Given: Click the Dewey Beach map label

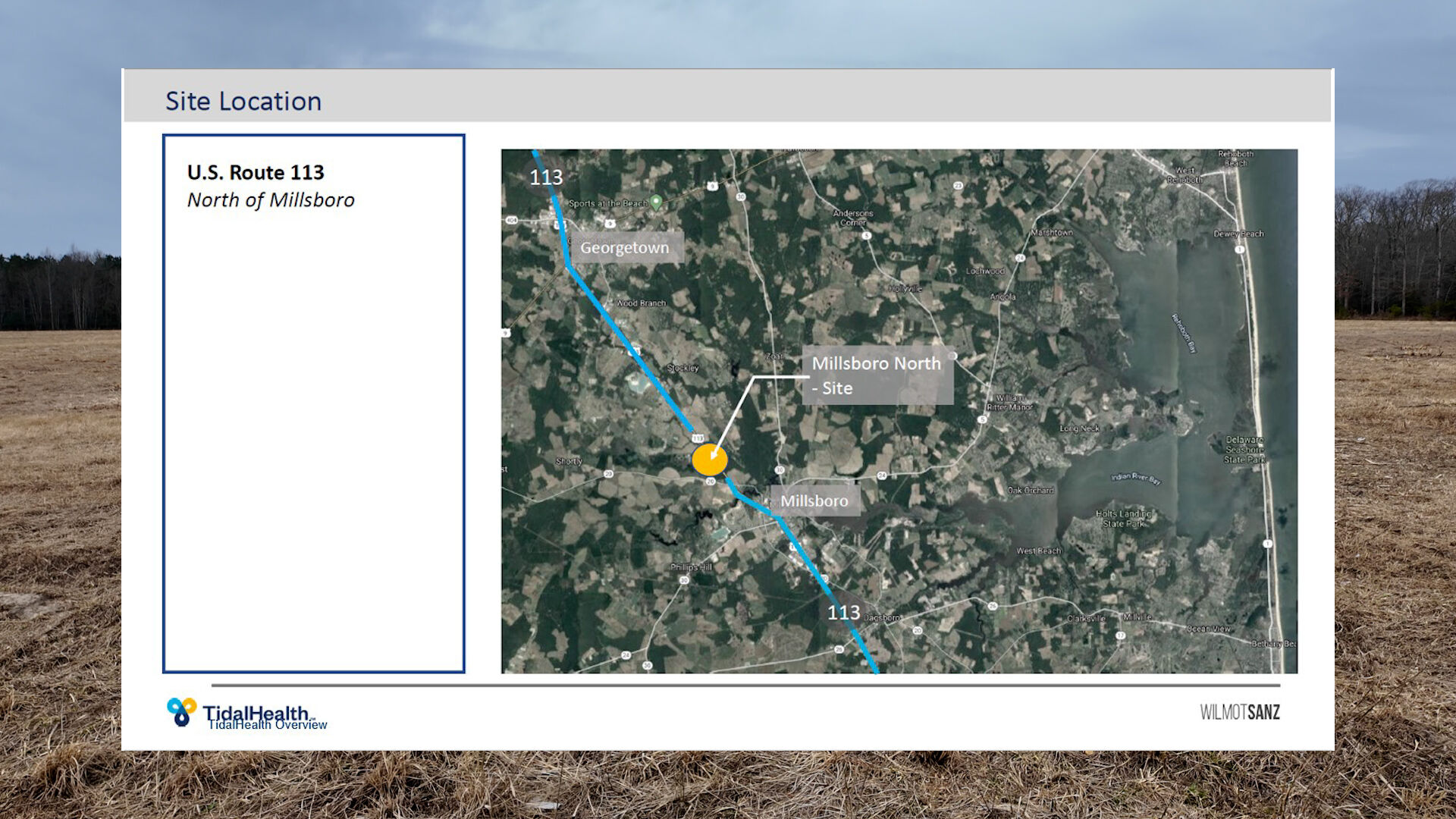Looking at the screenshot, I should [x=1238, y=234].
